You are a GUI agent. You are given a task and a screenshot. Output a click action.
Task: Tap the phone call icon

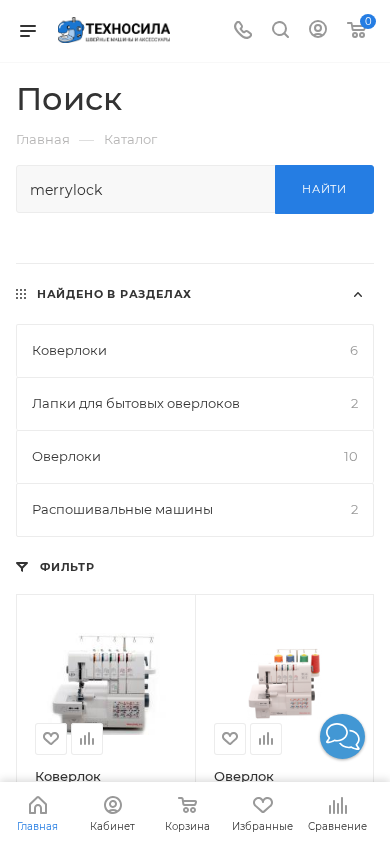[243, 30]
